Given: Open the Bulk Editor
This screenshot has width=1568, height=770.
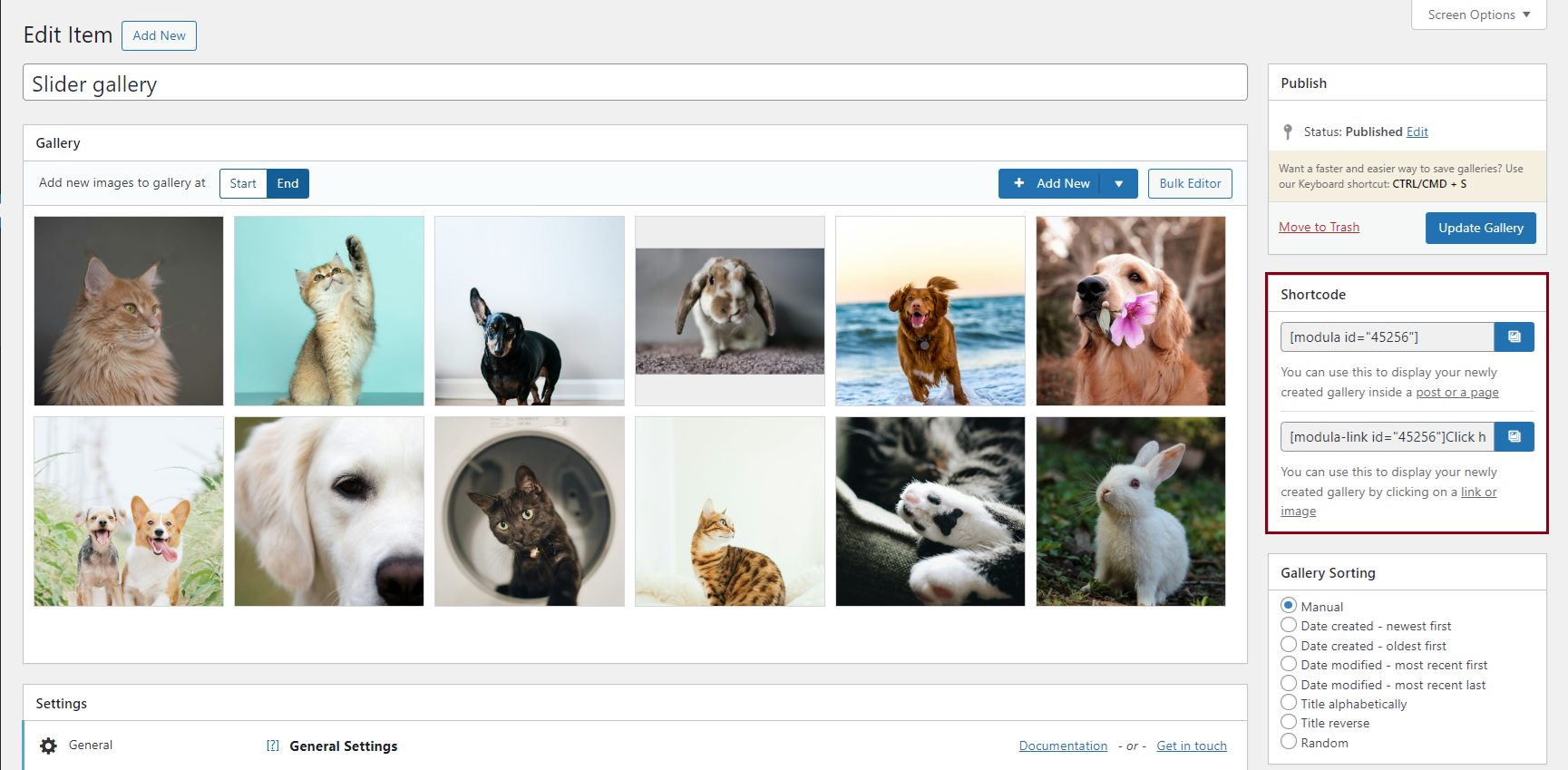Looking at the screenshot, I should (x=1190, y=183).
